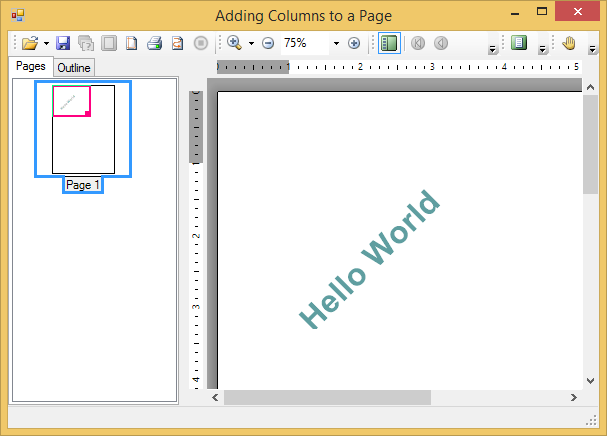Switch to the Pages tab

pos(31,66)
